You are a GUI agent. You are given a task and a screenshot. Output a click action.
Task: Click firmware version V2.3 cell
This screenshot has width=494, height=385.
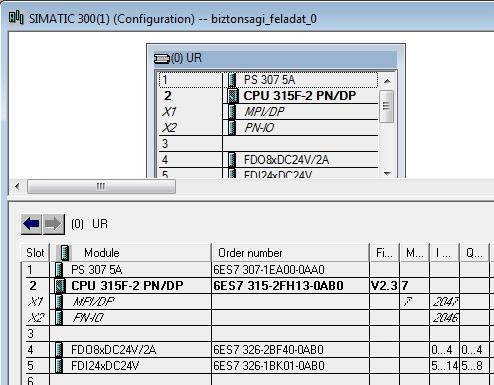384,286
